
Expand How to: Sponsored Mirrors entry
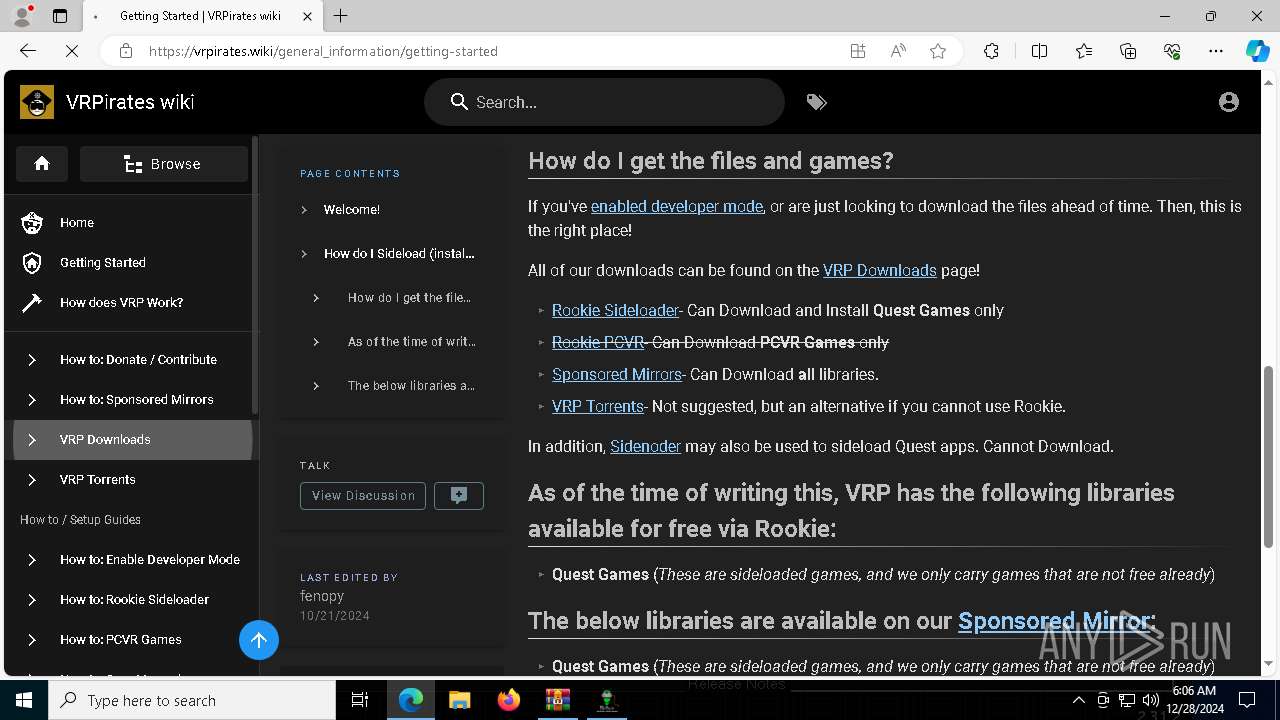coord(32,400)
